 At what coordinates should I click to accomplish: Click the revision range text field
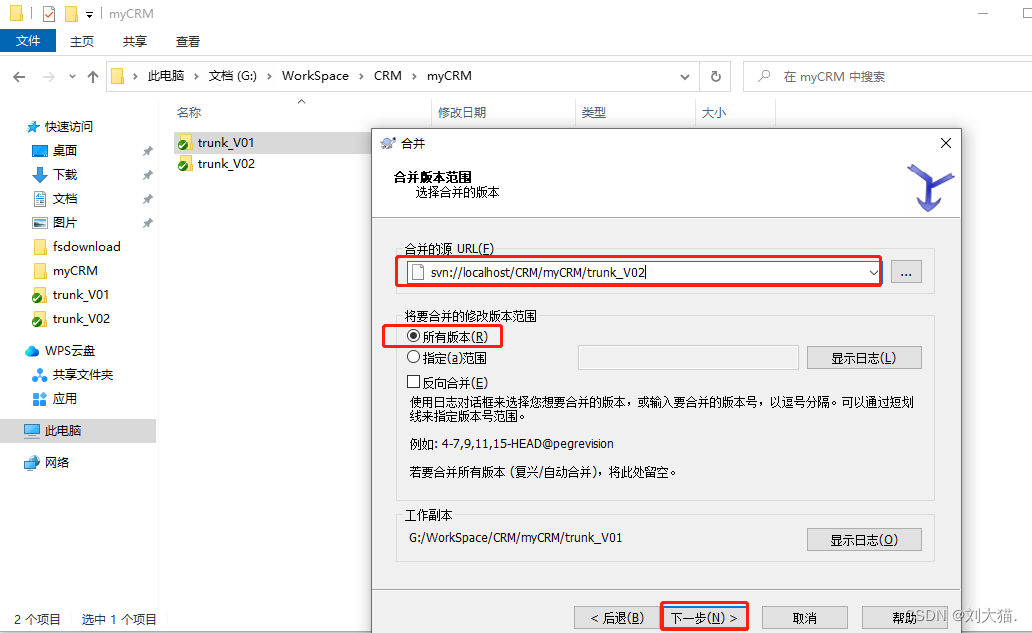click(x=688, y=357)
